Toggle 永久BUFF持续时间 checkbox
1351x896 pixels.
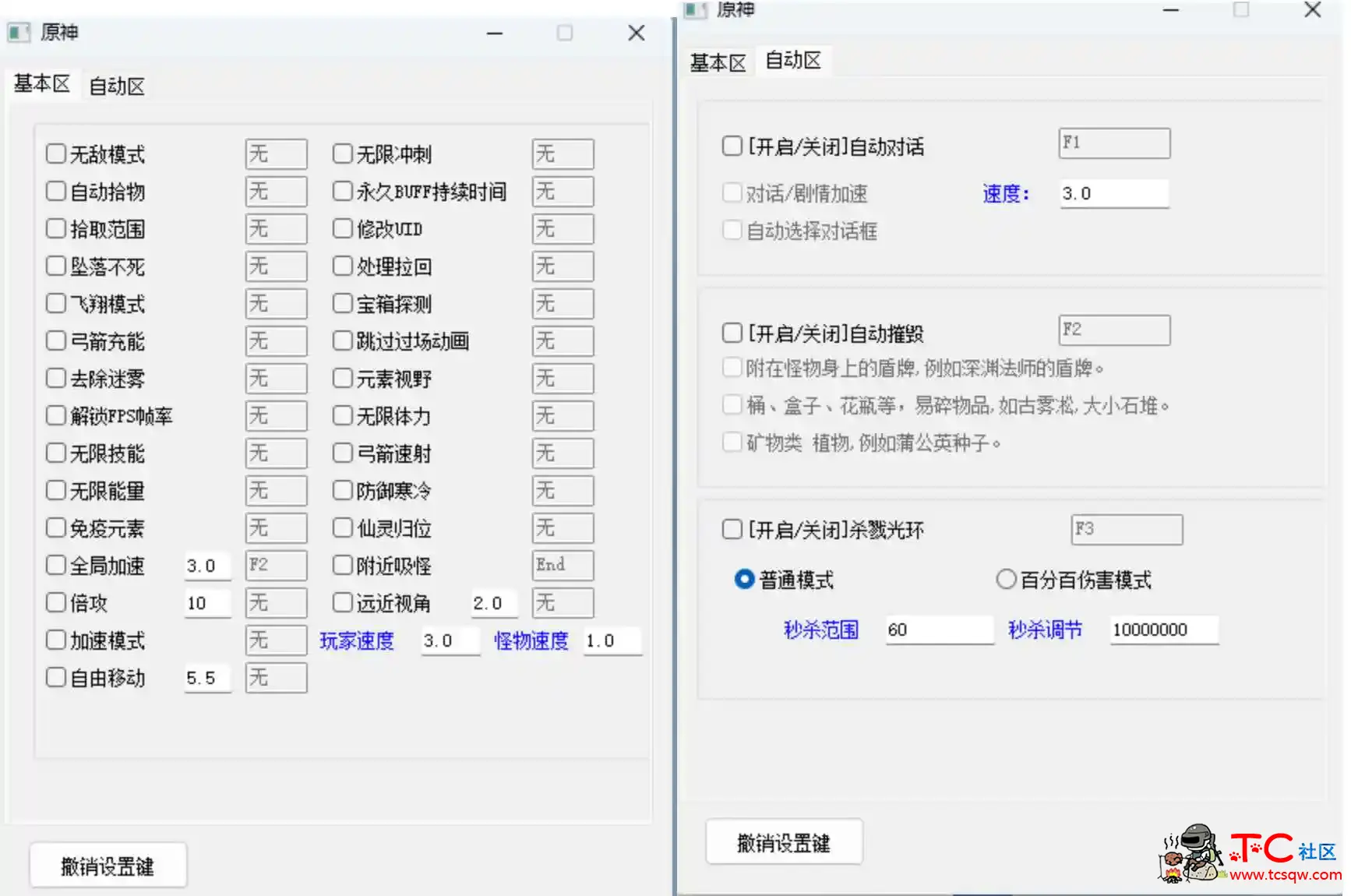pos(343,191)
